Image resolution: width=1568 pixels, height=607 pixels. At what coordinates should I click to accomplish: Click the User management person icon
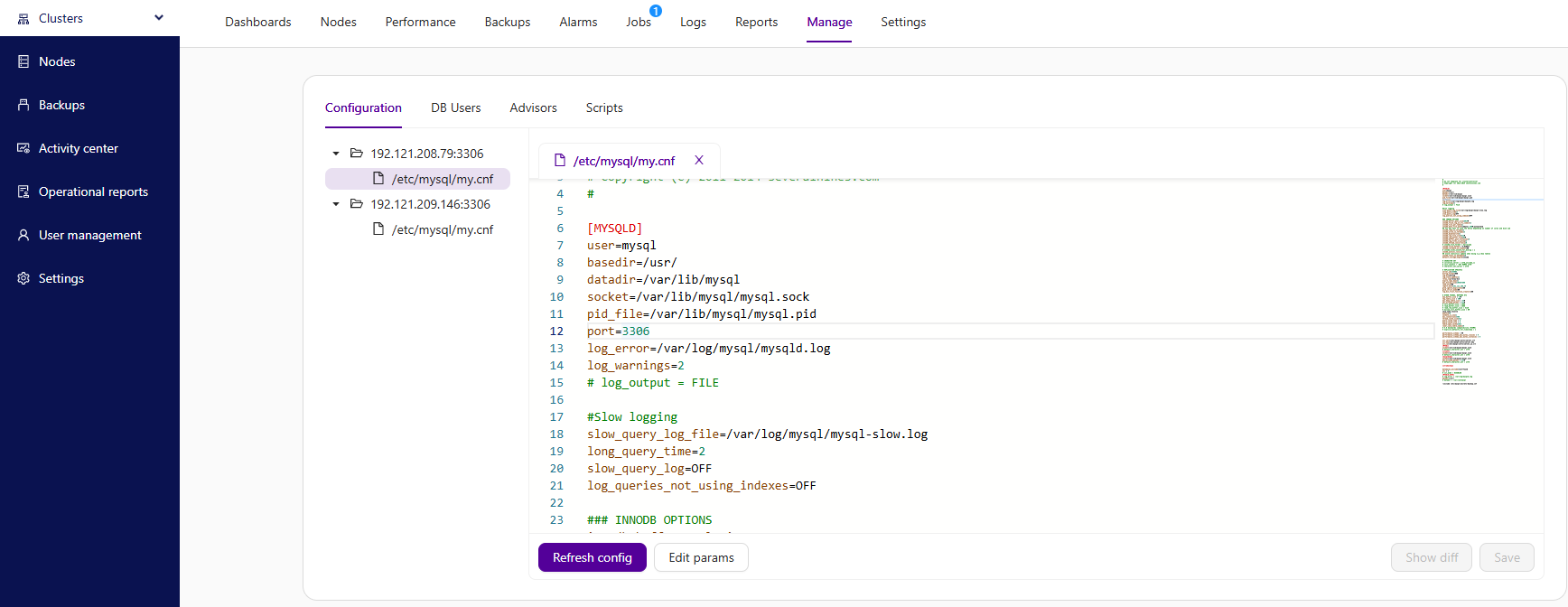(23, 235)
